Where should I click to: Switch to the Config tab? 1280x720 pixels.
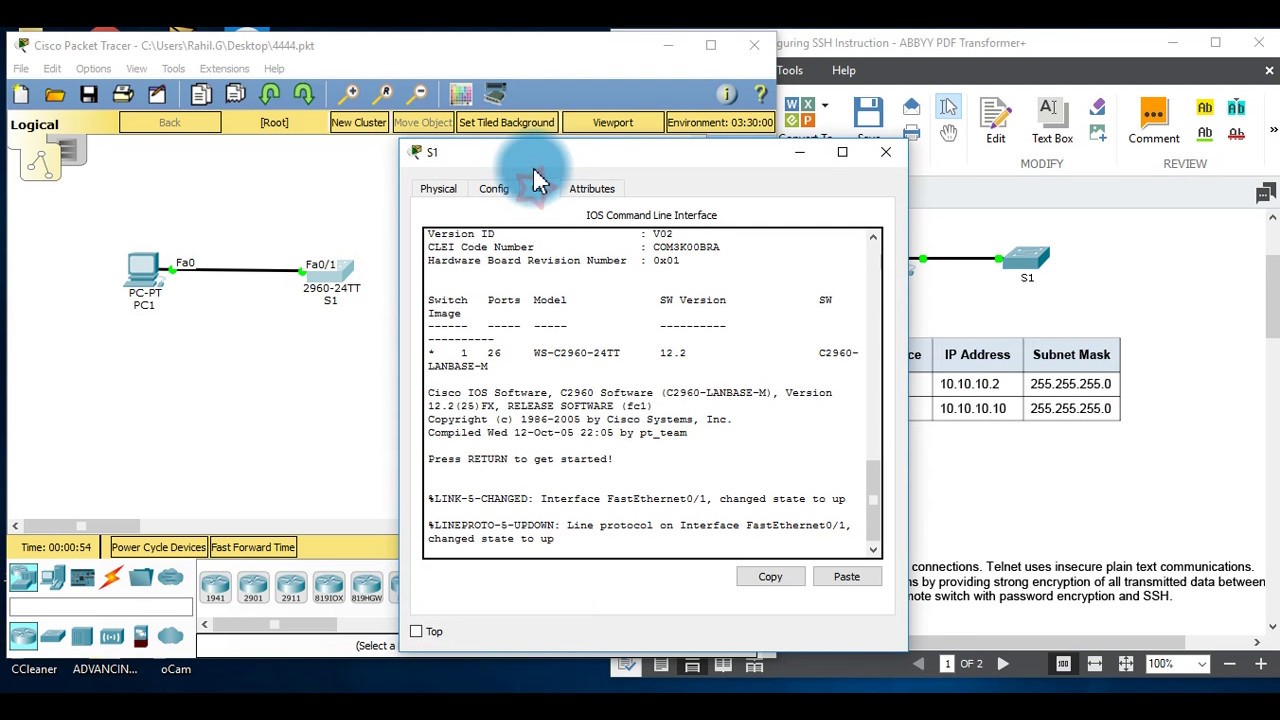[x=494, y=189]
